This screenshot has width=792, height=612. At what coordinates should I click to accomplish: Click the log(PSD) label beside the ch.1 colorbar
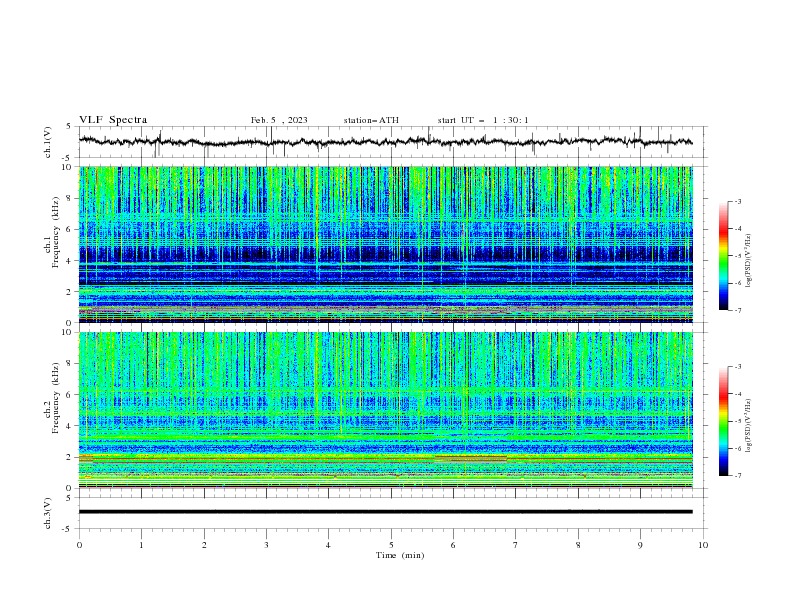pos(748,261)
